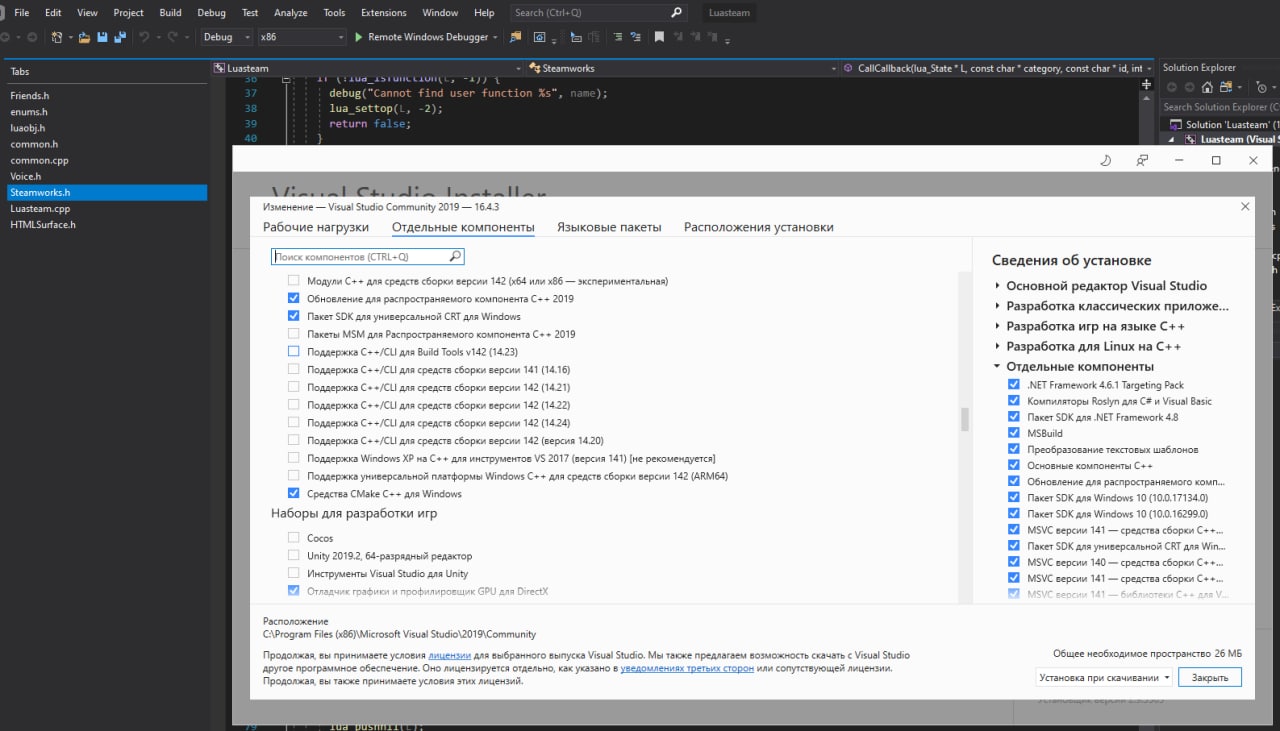Click the Open File folder icon
Image resolution: width=1280 pixels, height=731 pixels.
point(85,37)
